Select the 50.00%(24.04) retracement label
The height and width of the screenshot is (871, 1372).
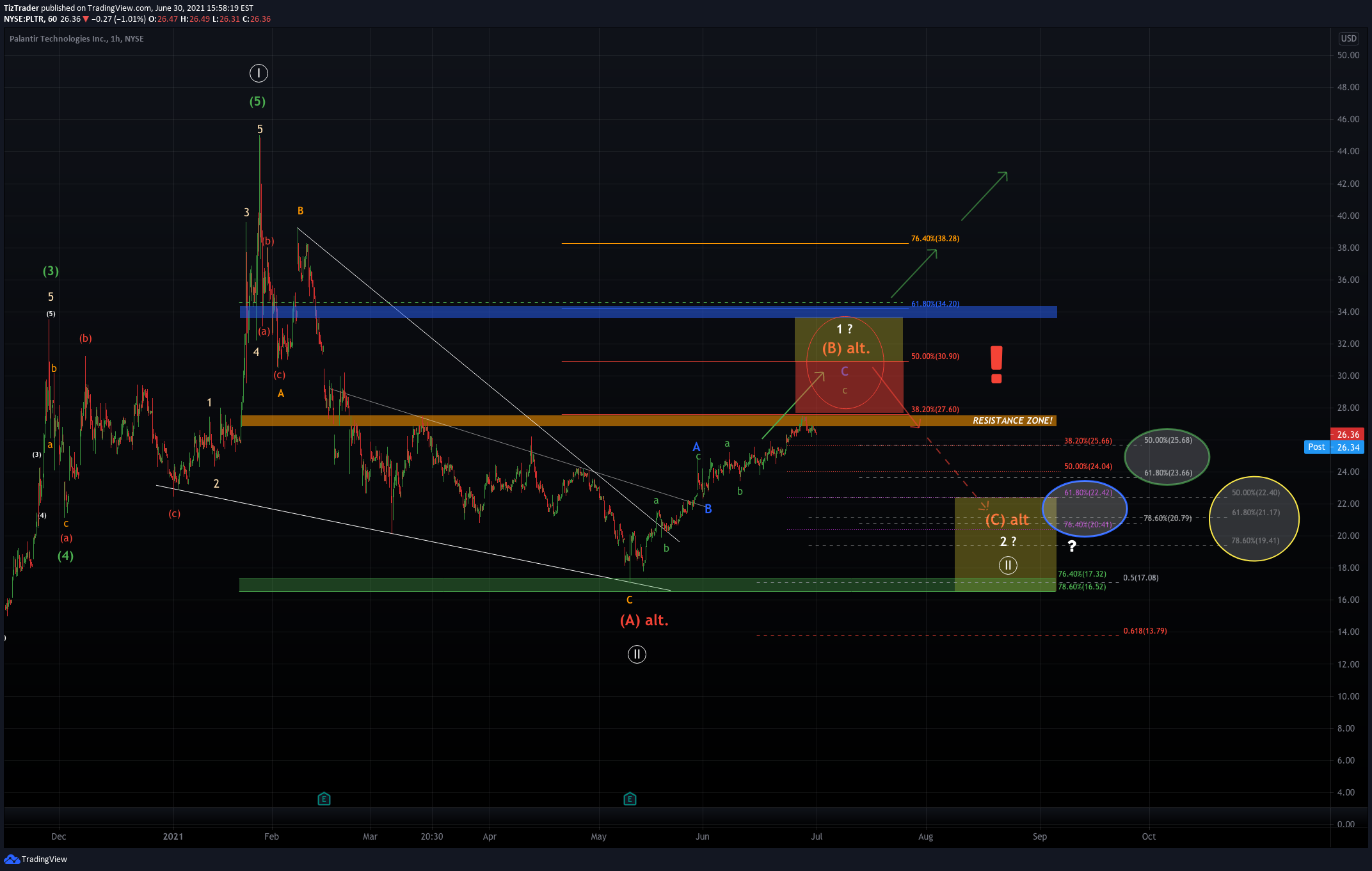click(x=1088, y=467)
